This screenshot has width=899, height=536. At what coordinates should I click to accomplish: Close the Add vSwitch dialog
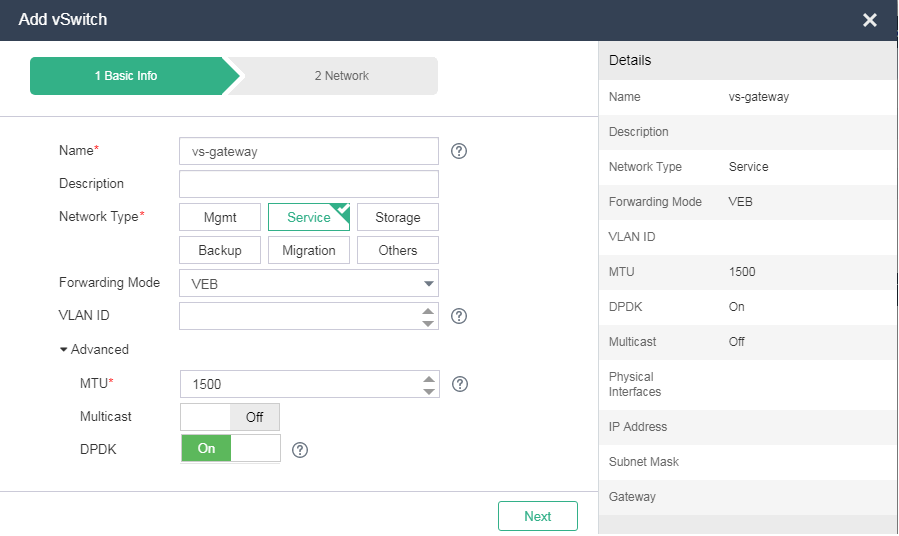tap(869, 20)
